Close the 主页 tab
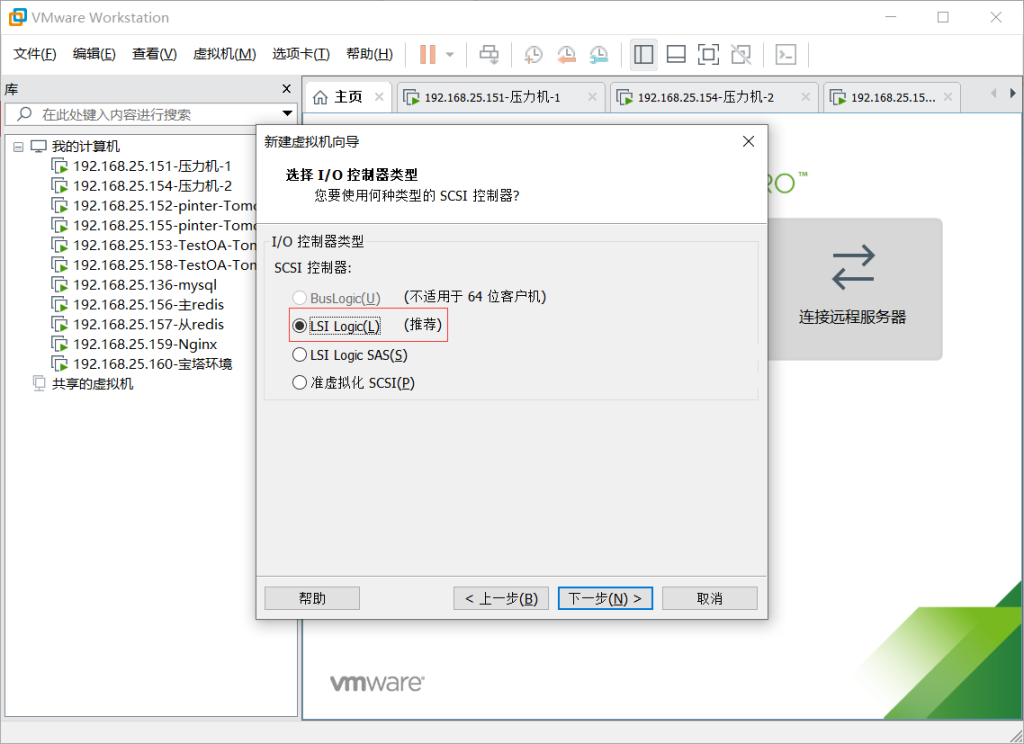Screen dimensions: 1024x744 pyautogui.click(x=379, y=97)
